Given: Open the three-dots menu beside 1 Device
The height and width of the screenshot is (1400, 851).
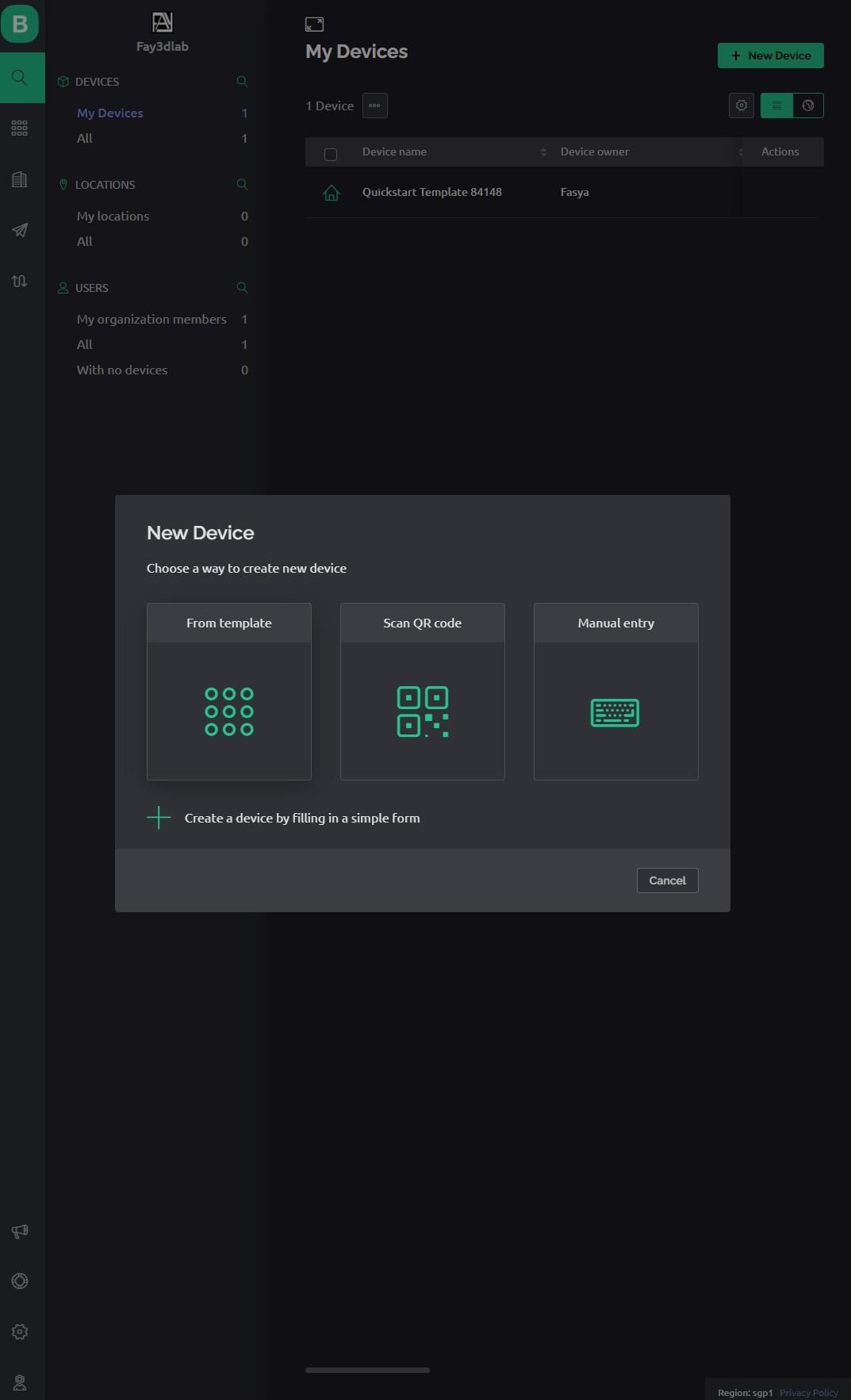Looking at the screenshot, I should point(375,105).
